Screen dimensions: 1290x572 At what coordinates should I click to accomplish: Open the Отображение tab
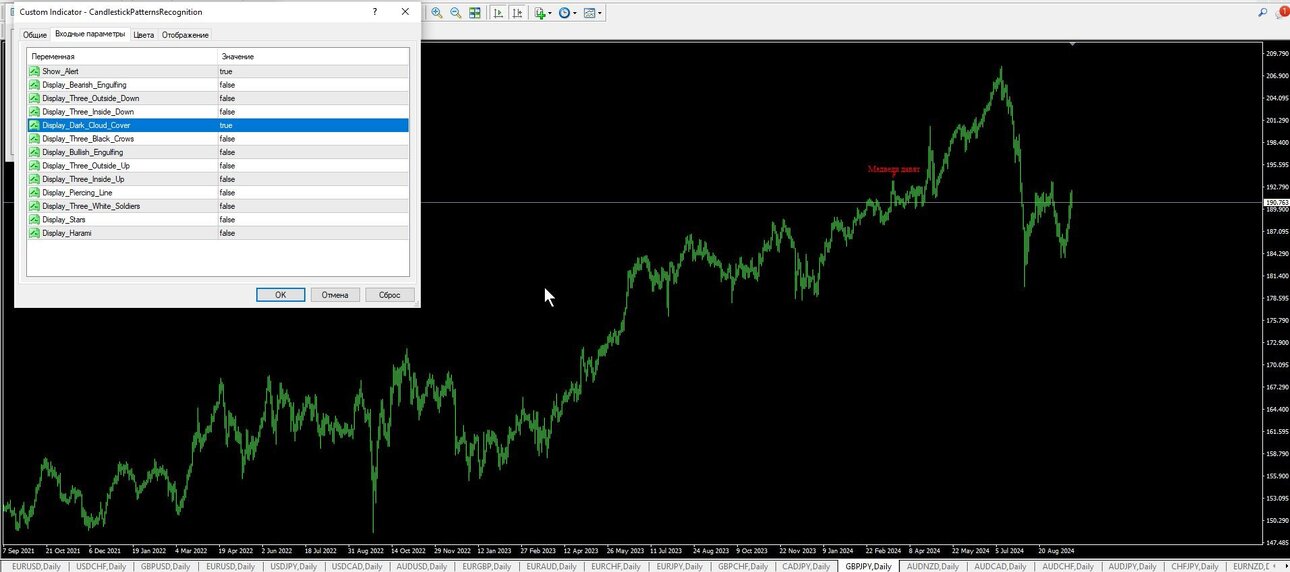186,34
